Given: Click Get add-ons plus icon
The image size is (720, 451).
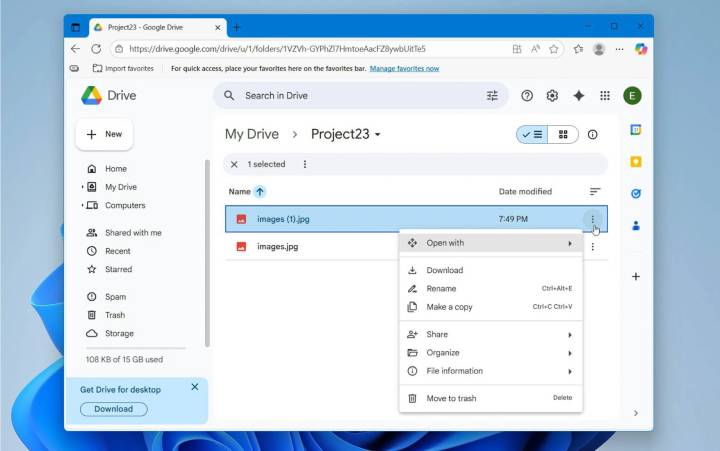Looking at the screenshot, I should (x=636, y=276).
